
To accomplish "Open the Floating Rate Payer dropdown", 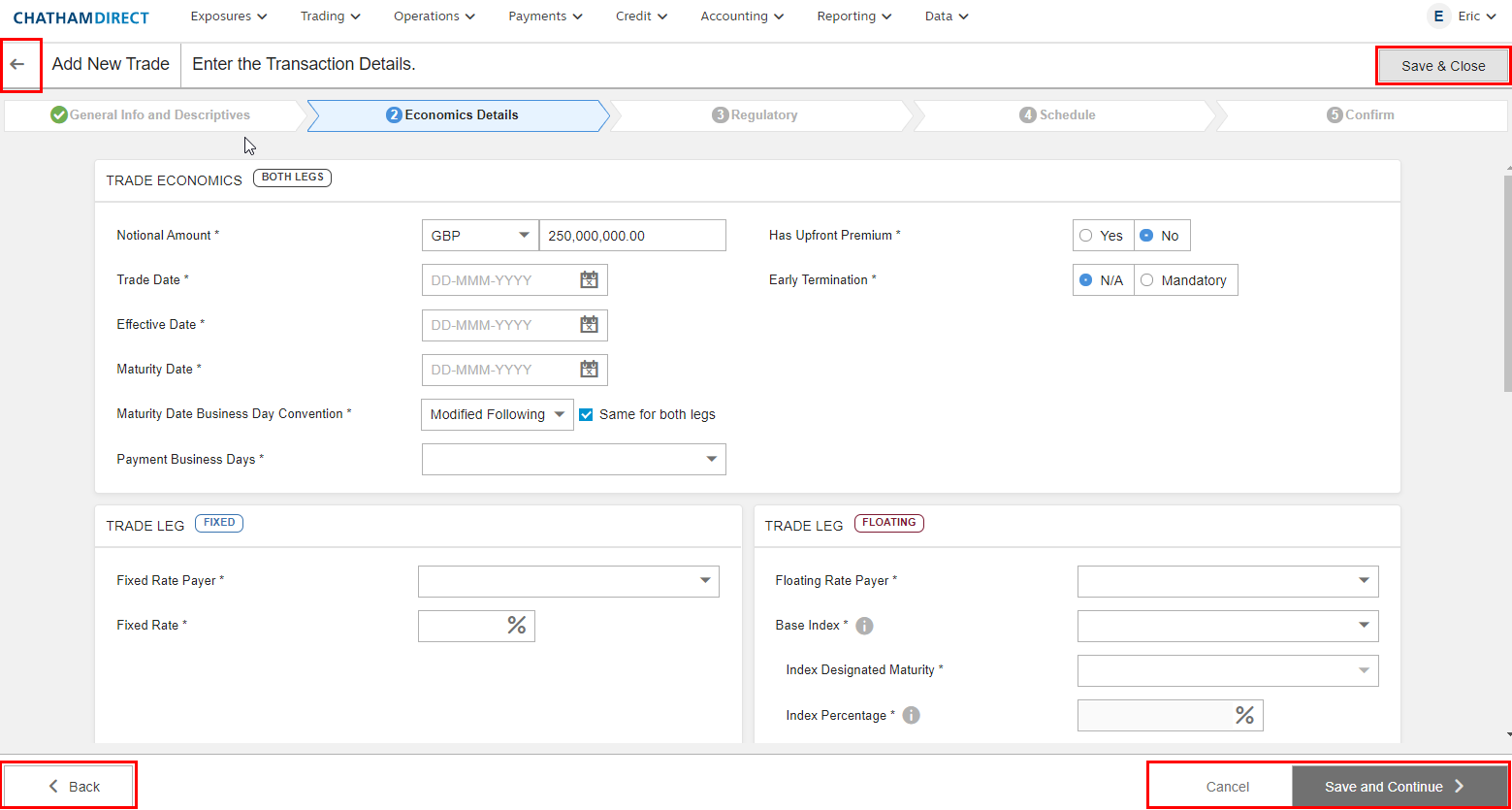I will [x=1228, y=581].
